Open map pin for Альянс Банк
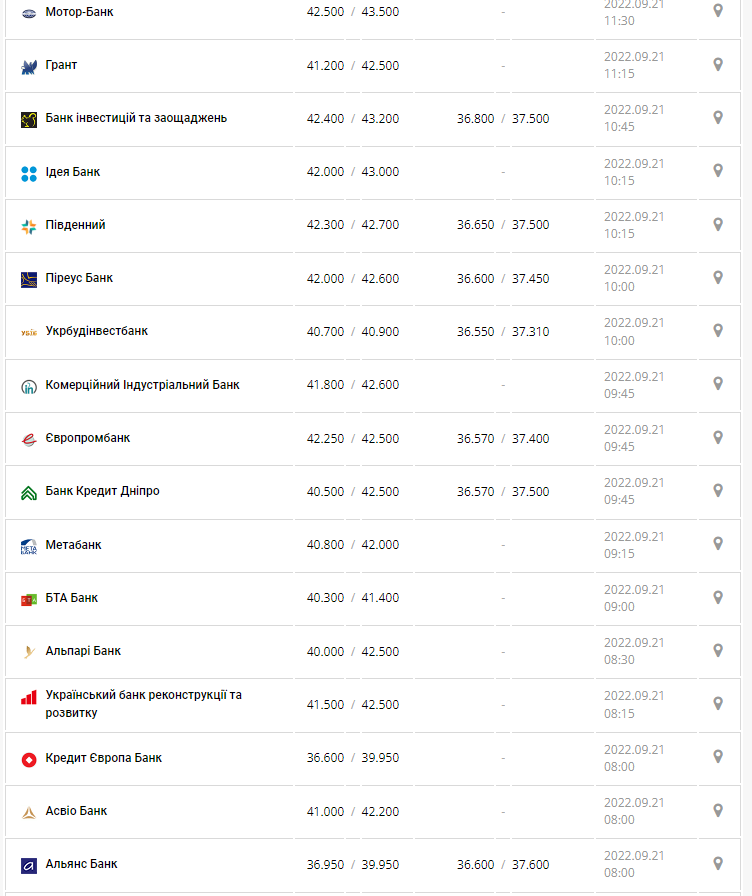Viewport: 752px width, 896px height. point(717,863)
